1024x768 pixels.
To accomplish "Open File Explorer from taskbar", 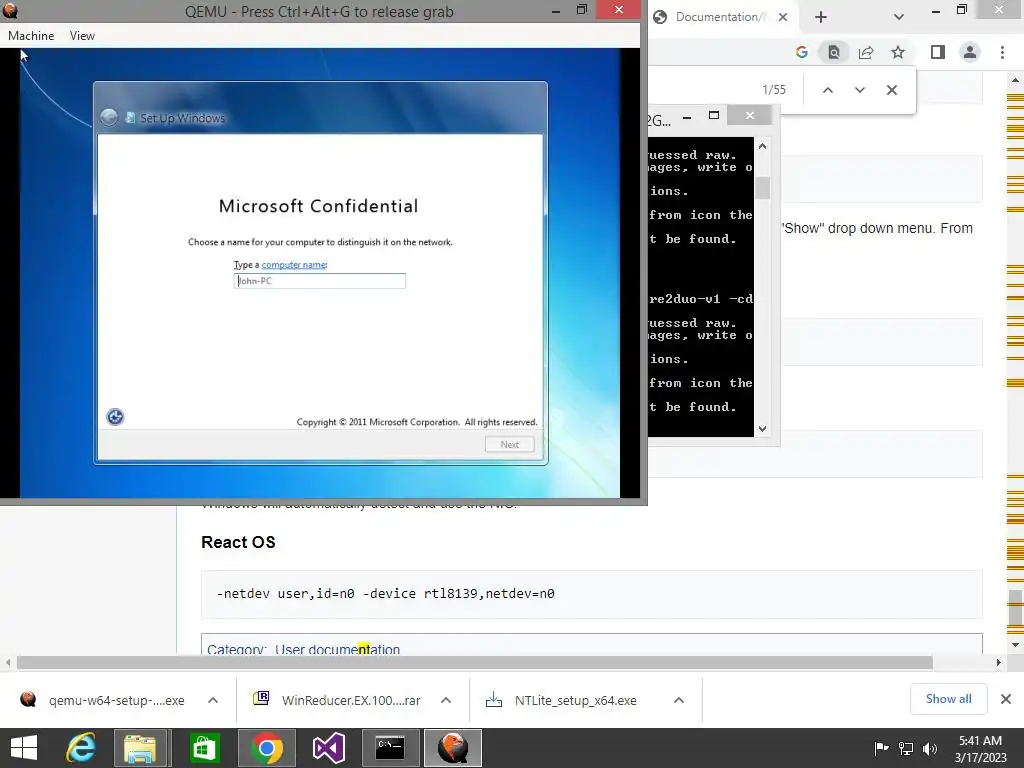I will (140, 748).
